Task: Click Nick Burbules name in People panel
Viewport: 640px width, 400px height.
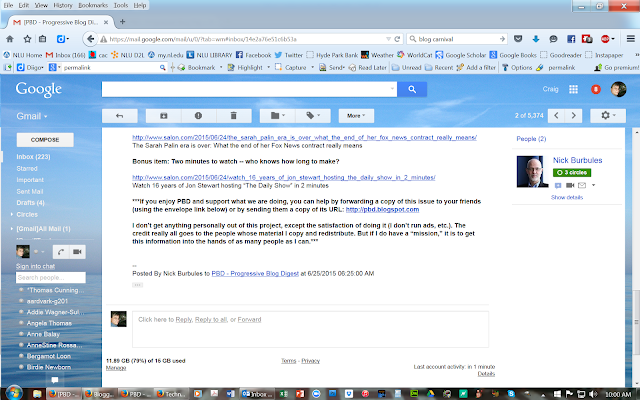Action: tap(578, 160)
